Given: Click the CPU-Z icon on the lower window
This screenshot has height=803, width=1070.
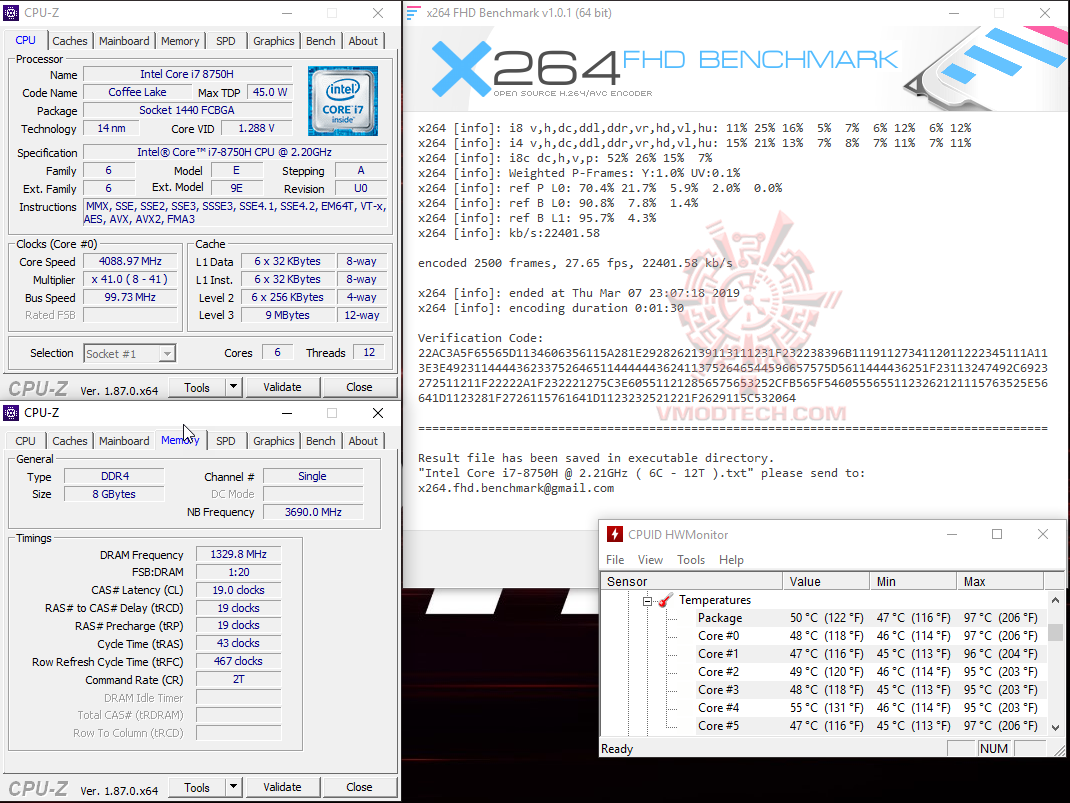Looking at the screenshot, I should pyautogui.click(x=11, y=412).
